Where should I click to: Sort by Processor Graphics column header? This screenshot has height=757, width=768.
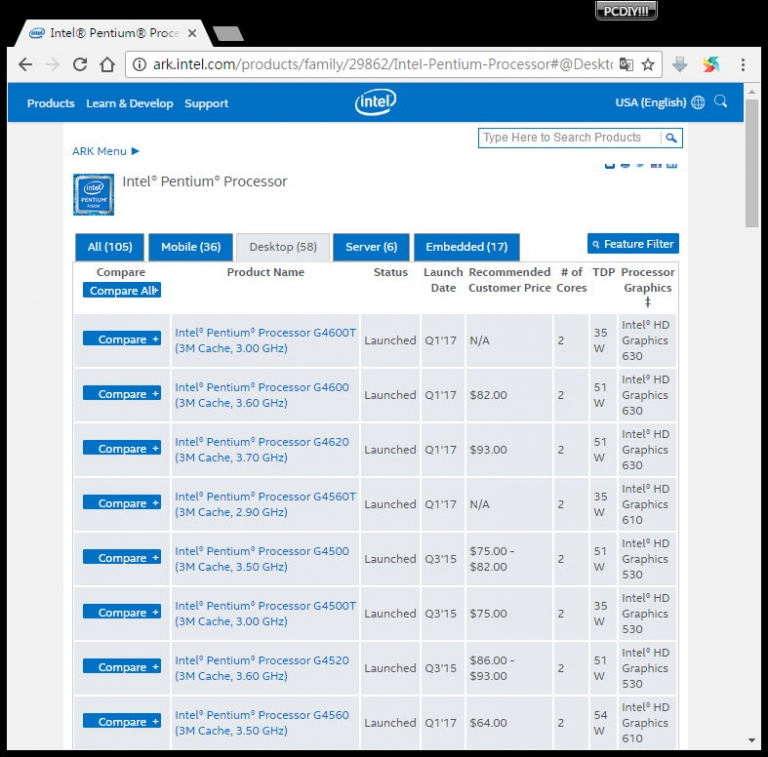click(x=648, y=287)
